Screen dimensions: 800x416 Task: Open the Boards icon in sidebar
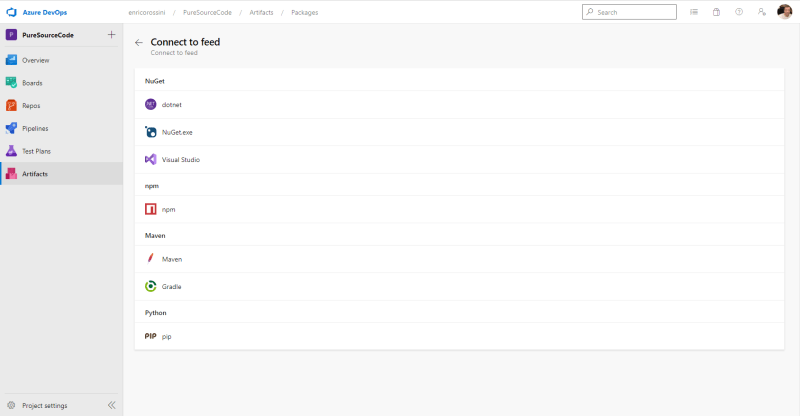pyautogui.click(x=11, y=83)
